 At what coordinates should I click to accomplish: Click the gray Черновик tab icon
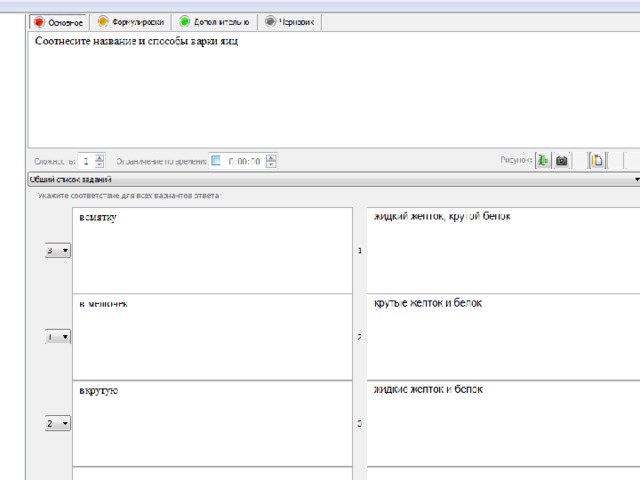coord(270,21)
